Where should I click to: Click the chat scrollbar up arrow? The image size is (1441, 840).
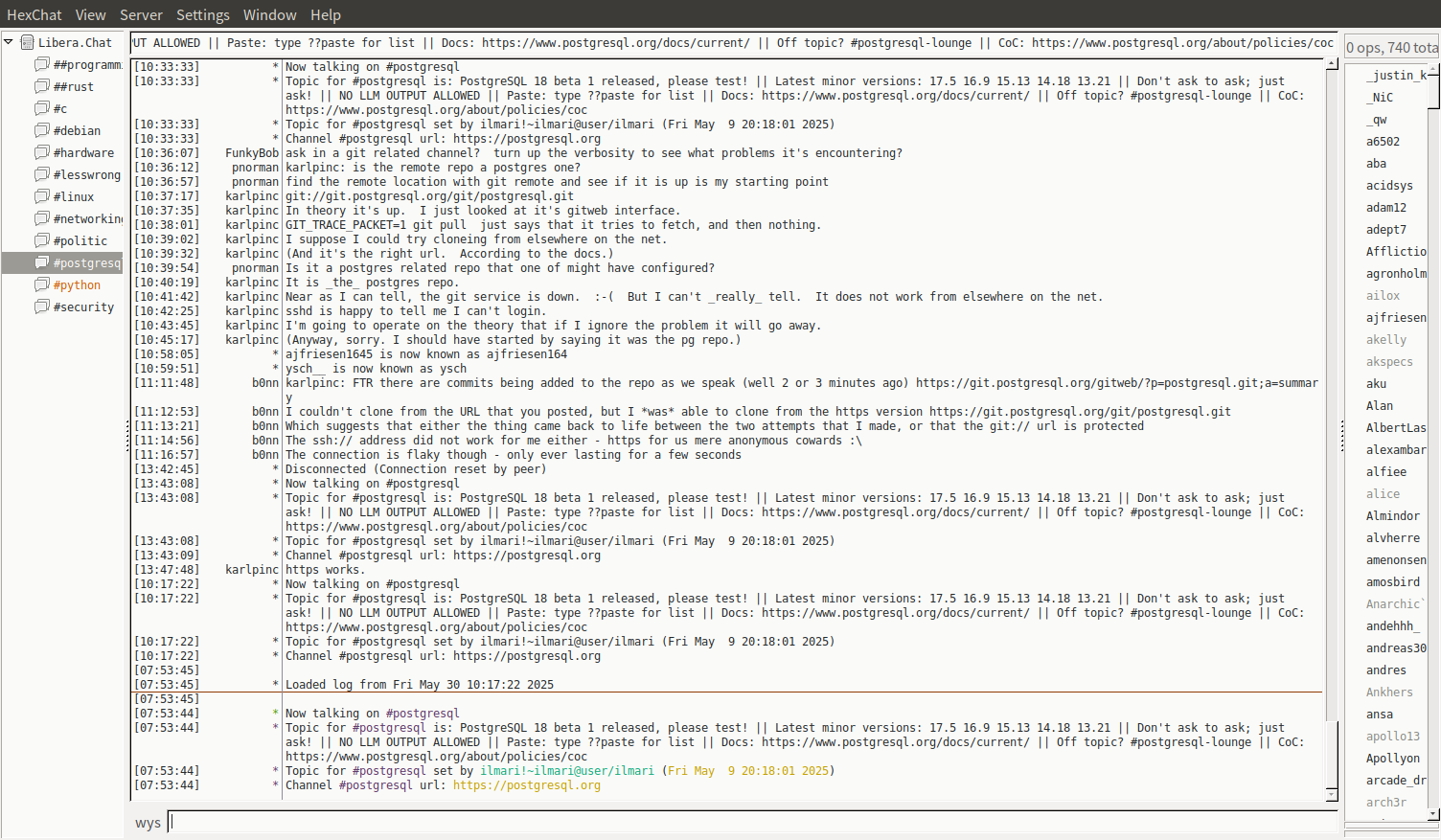1332,64
